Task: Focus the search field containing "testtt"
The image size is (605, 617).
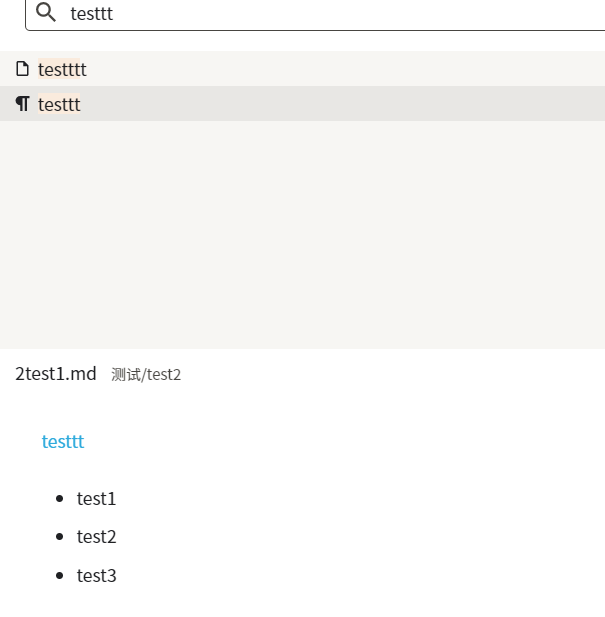Action: [x=300, y=13]
